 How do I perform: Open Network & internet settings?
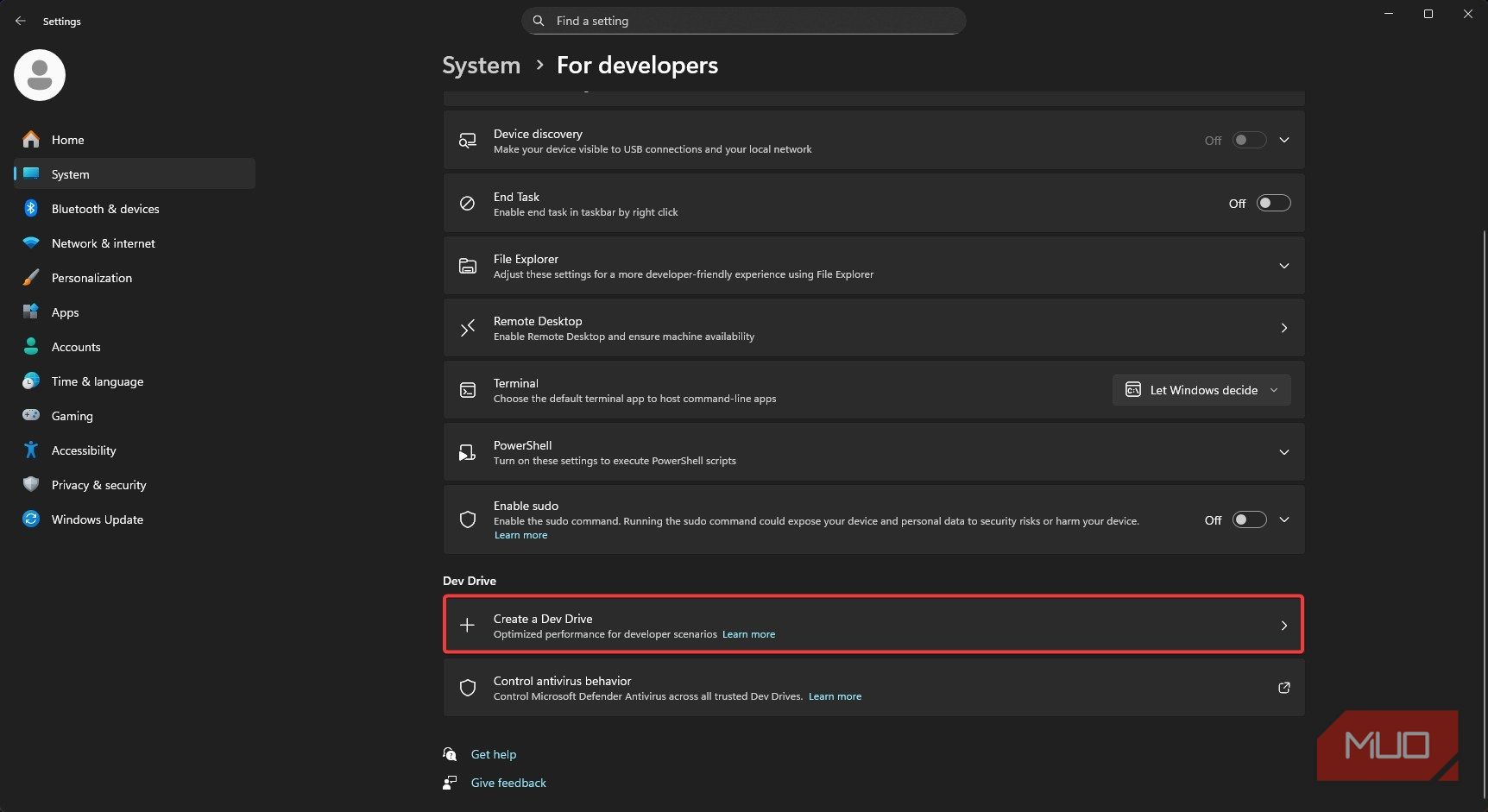(135, 242)
